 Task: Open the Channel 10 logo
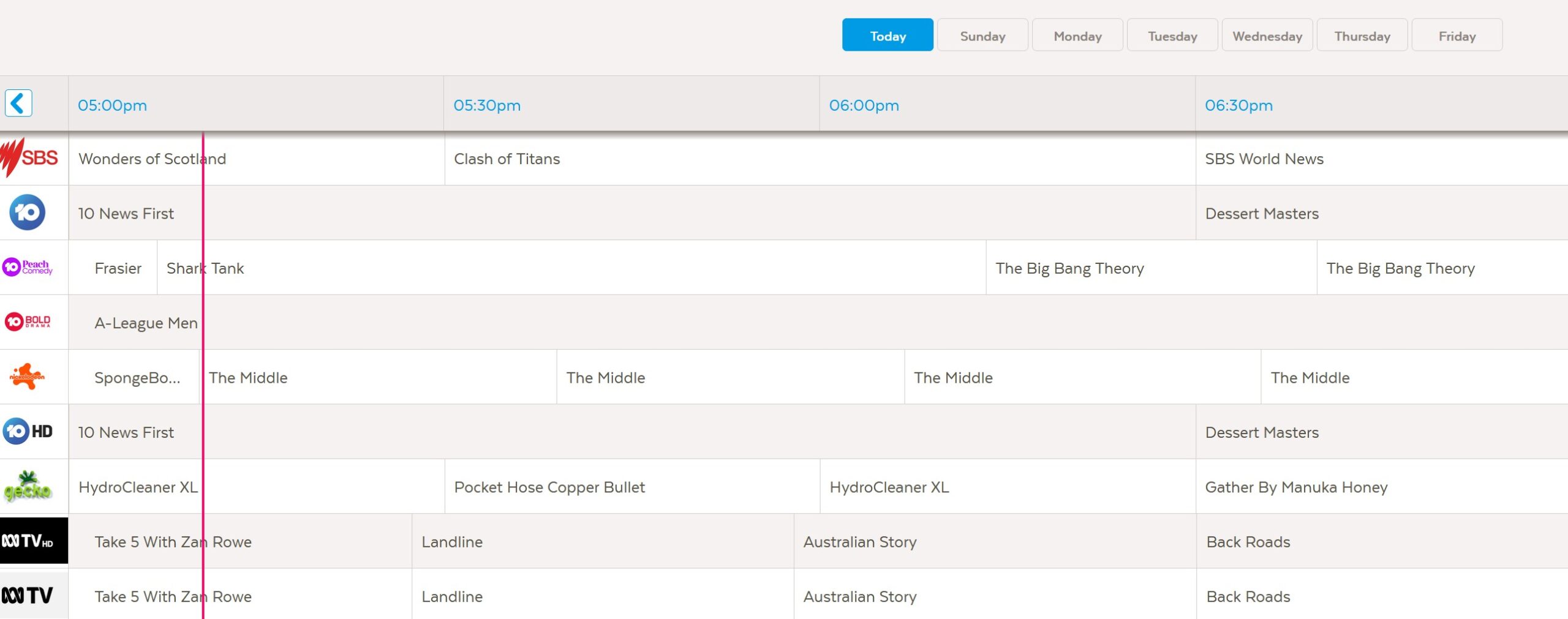point(28,212)
